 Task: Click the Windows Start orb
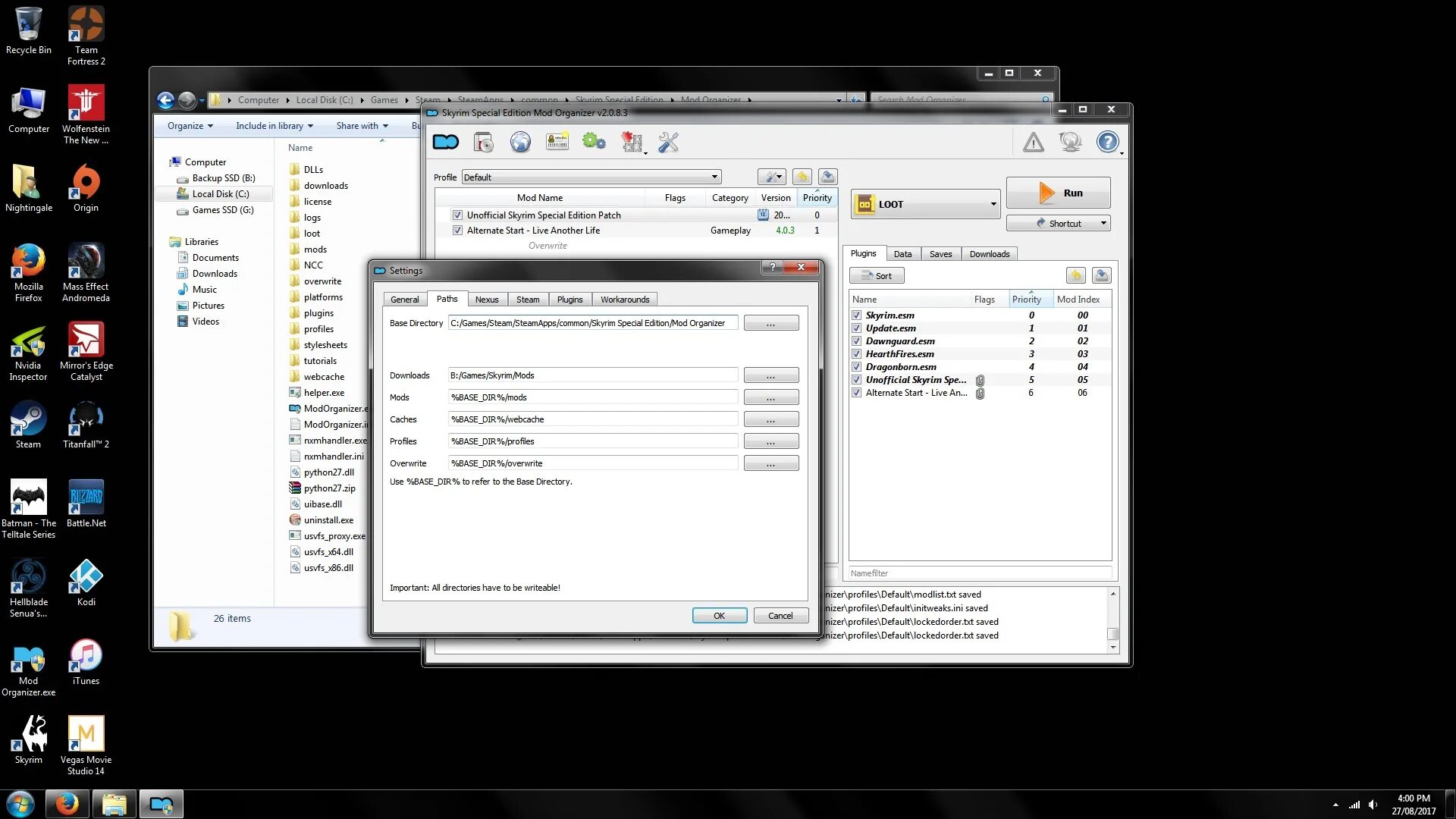(20, 804)
